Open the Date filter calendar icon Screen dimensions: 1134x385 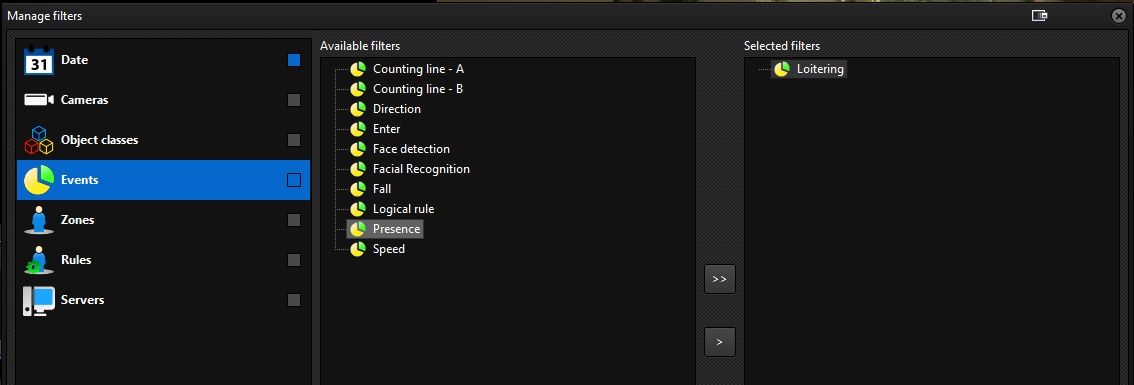pos(39,61)
